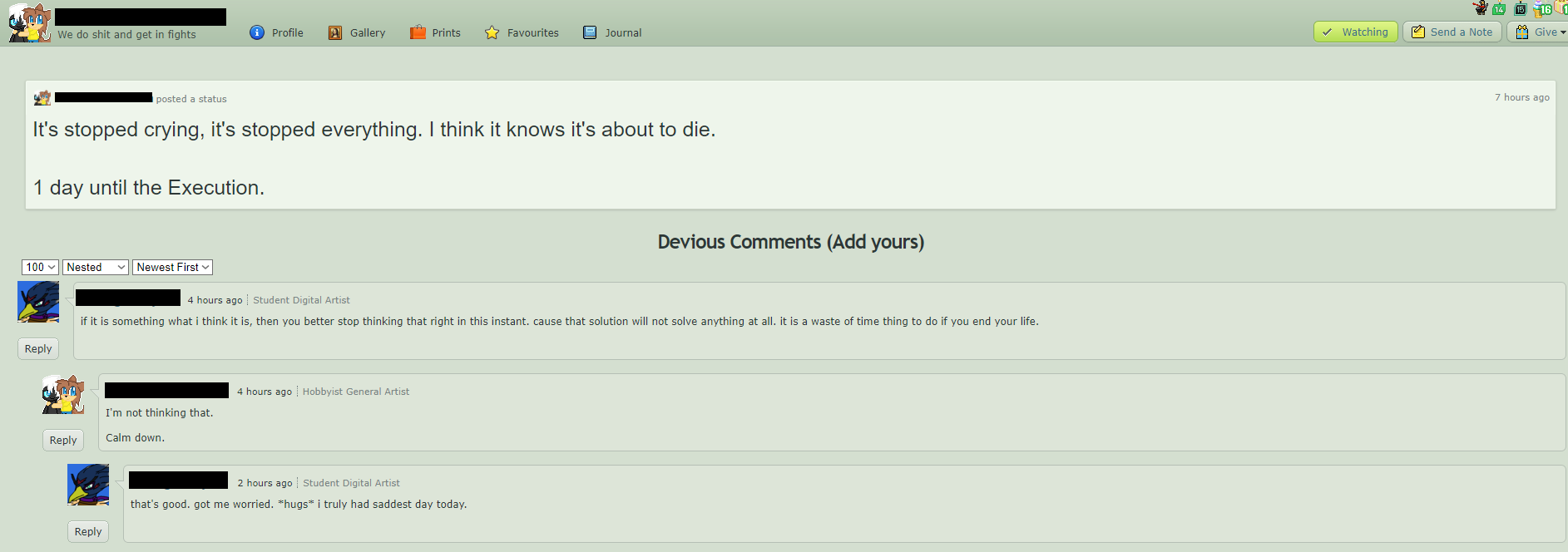This screenshot has height=552, width=1568.
Task: Click the dark 15 birthday badge
Action: coord(1521,9)
